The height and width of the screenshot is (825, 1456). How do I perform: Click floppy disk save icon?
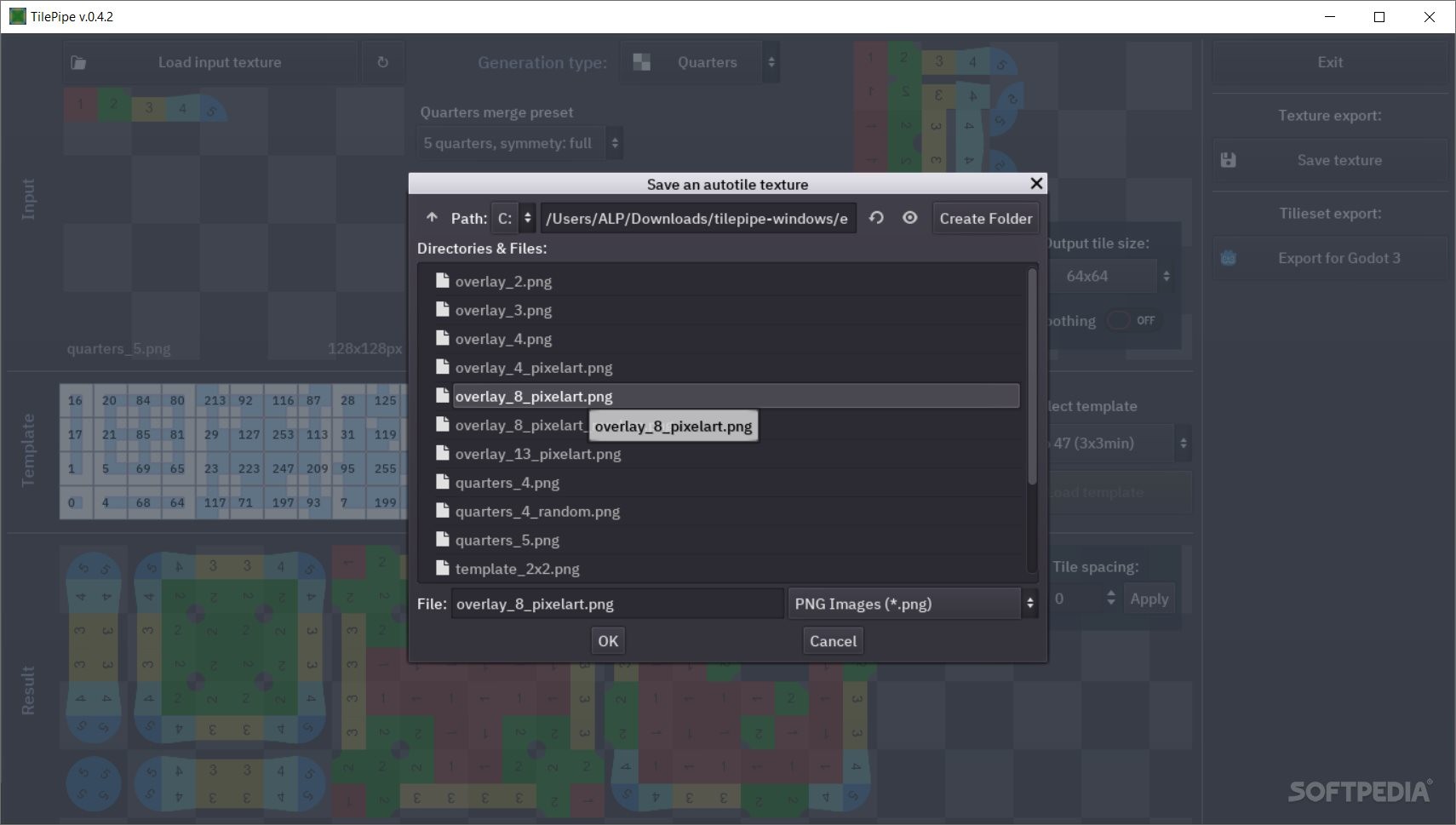click(1228, 160)
